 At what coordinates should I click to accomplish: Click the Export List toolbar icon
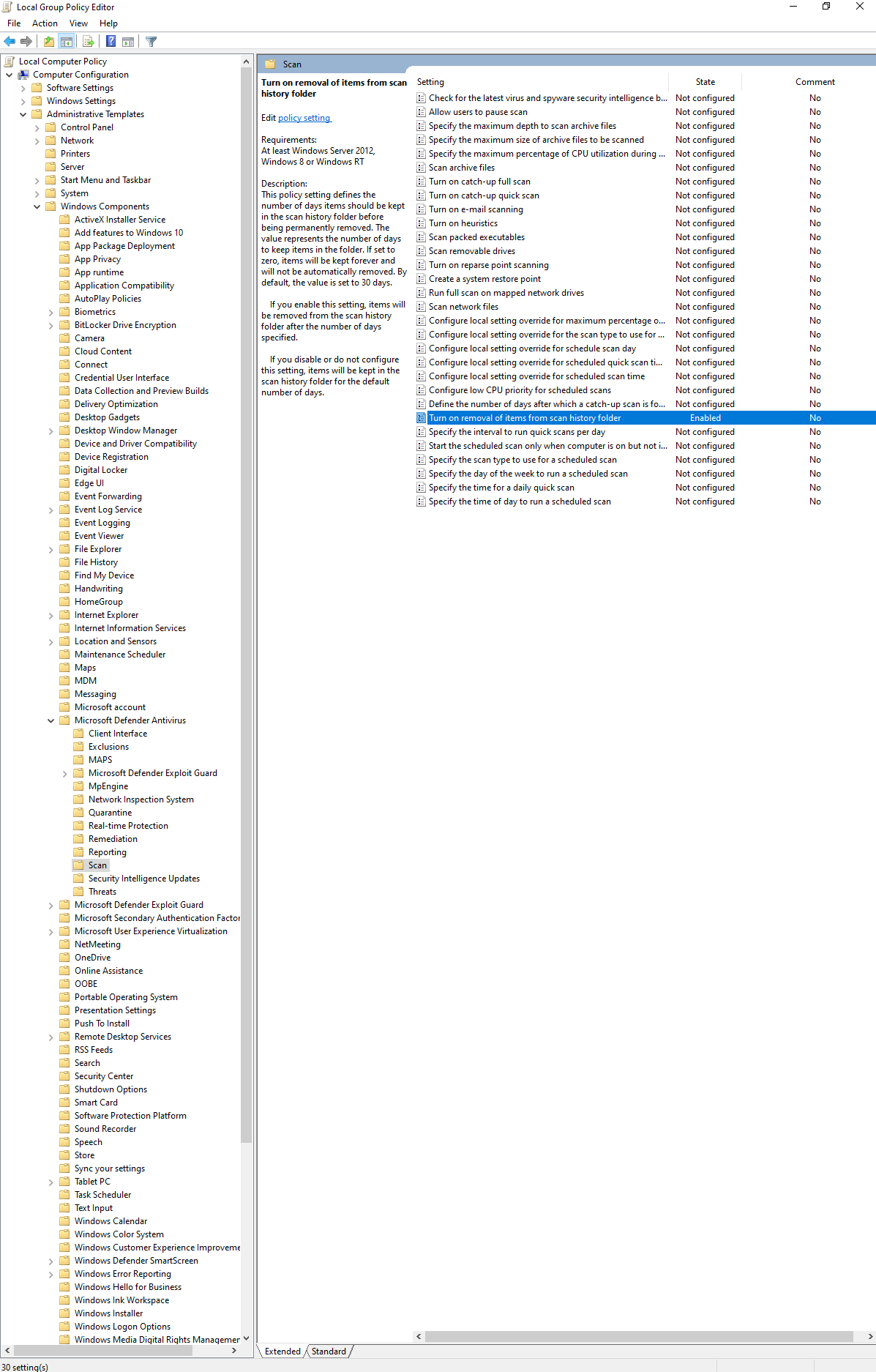click(x=89, y=42)
